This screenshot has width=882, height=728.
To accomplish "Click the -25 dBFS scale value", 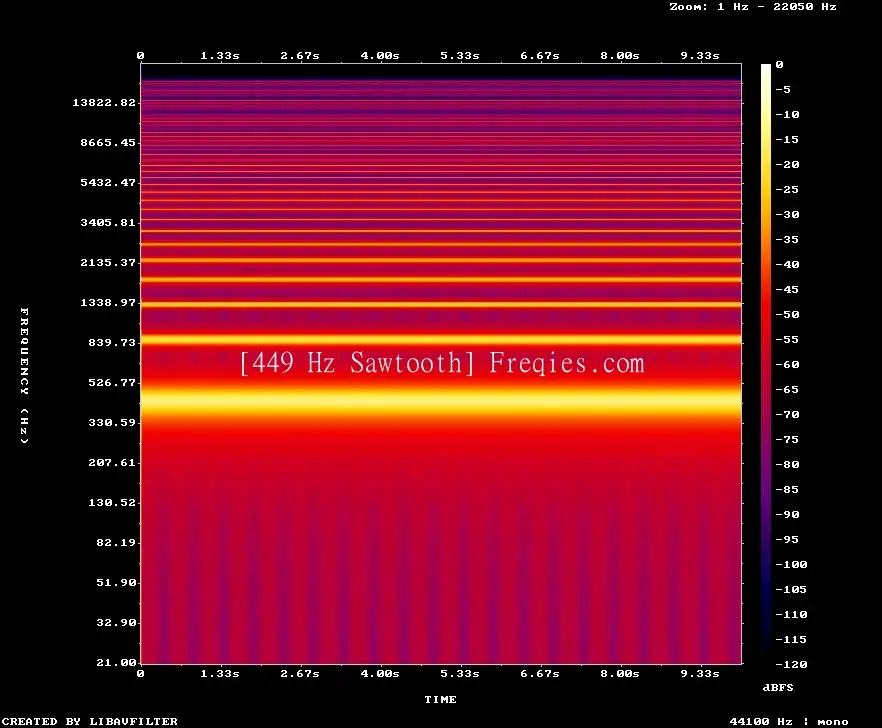I will (787, 190).
